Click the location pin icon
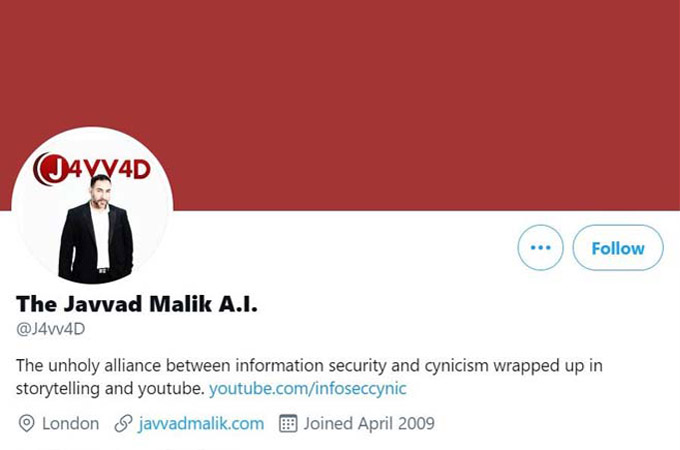Screen dimensions: 680x450 tap(26, 424)
